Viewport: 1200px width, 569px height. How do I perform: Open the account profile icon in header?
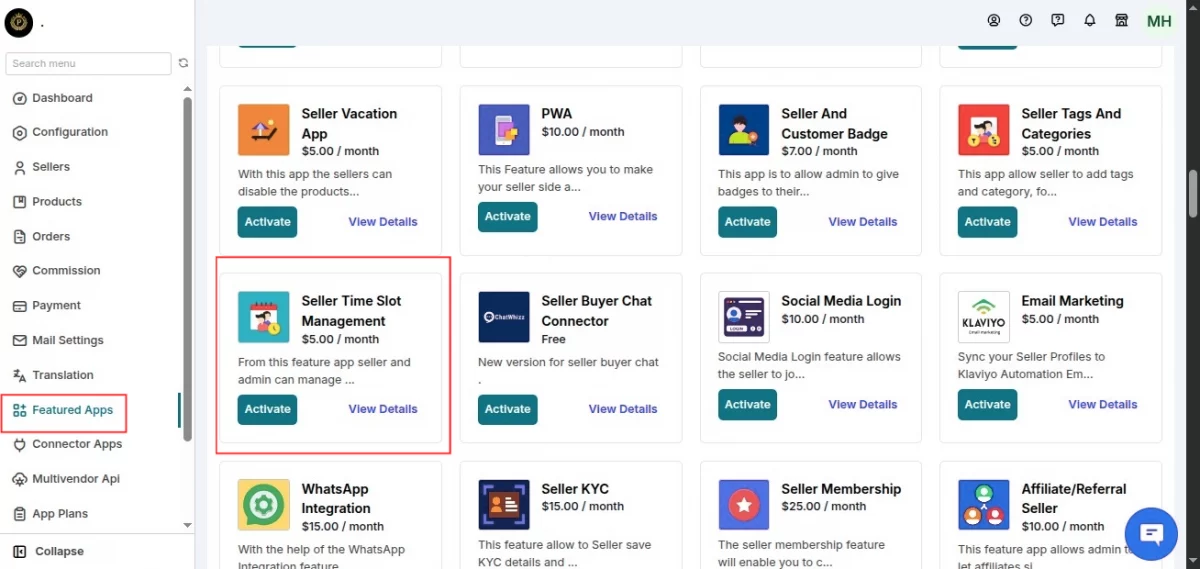pyautogui.click(x=994, y=20)
